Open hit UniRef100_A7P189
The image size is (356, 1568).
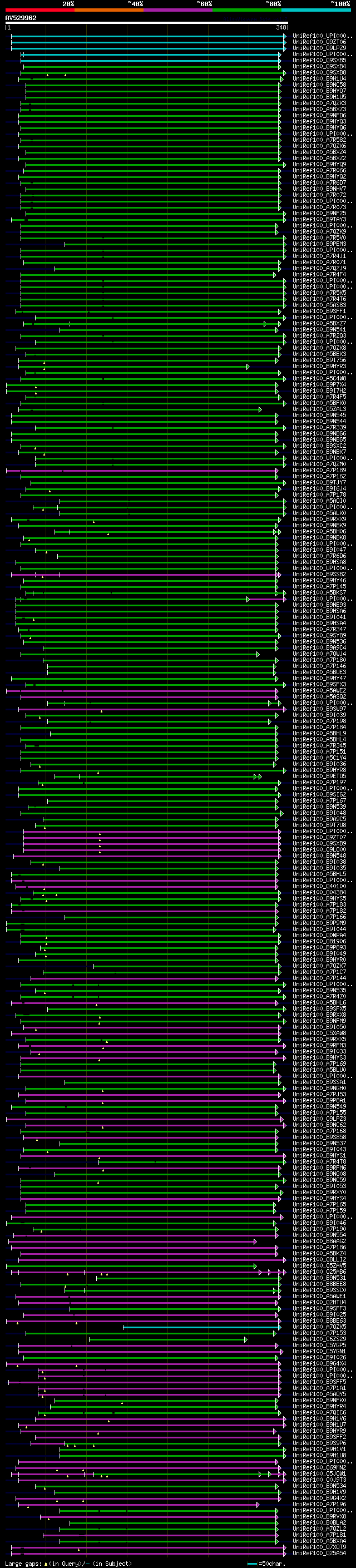(x=319, y=471)
